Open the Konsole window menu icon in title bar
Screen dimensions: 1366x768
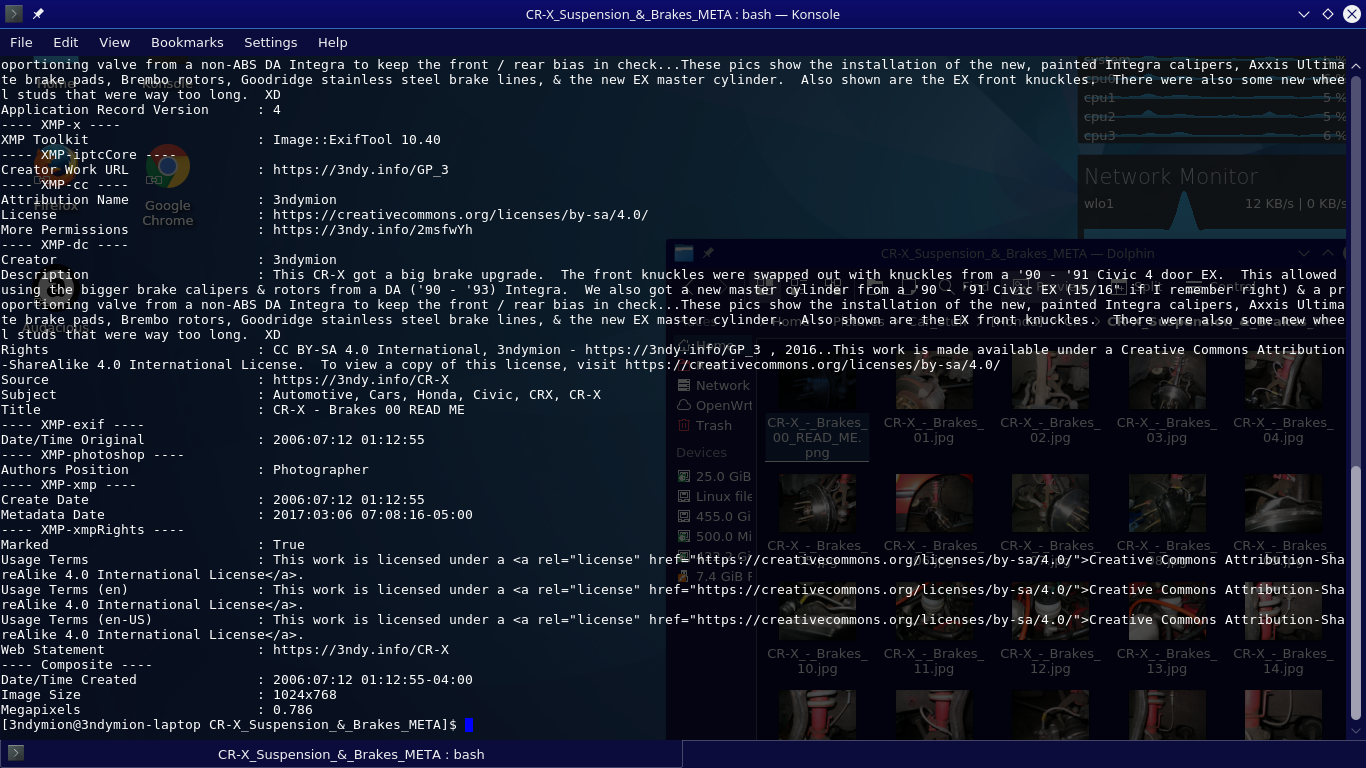tap(14, 14)
